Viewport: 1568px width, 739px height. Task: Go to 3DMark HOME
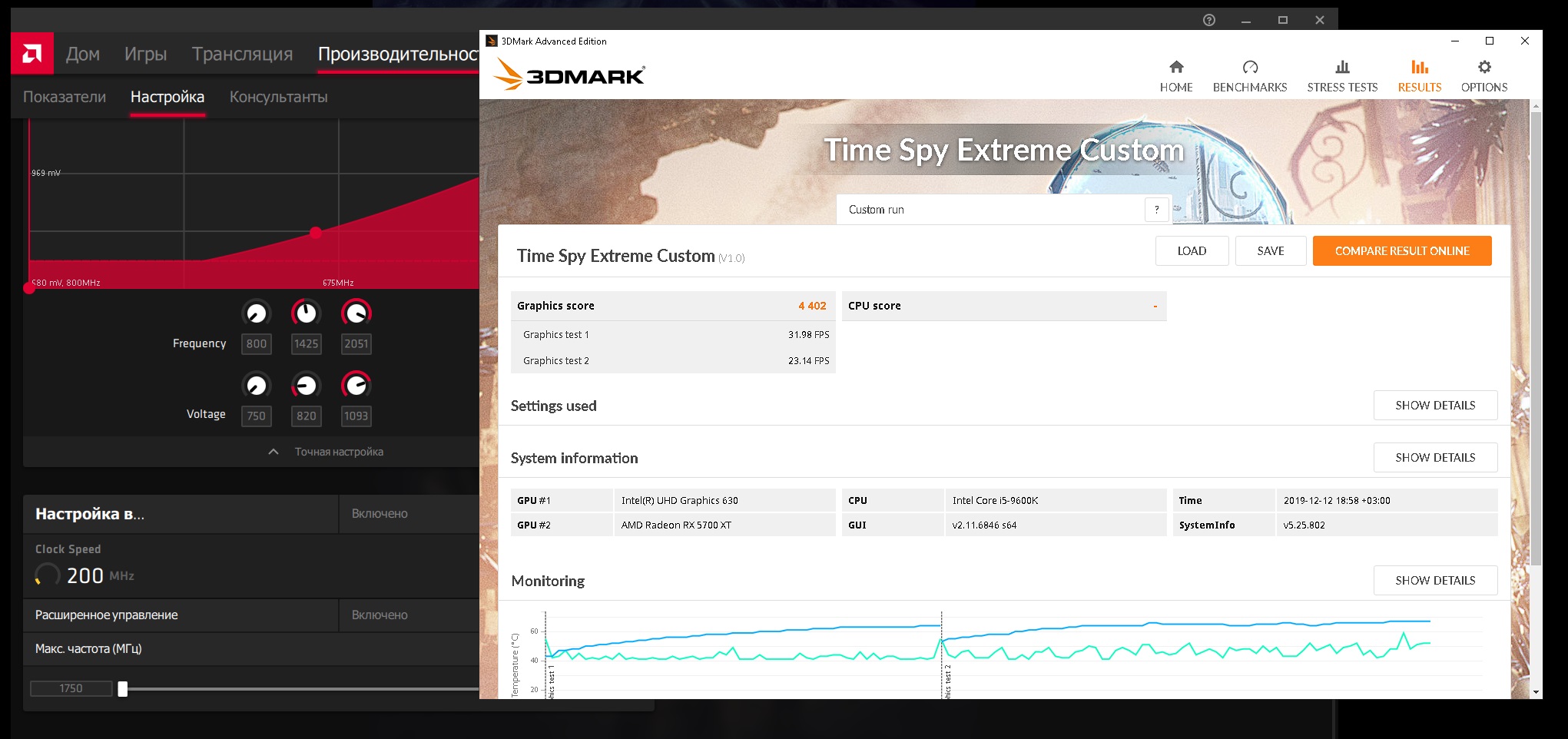point(1176,76)
